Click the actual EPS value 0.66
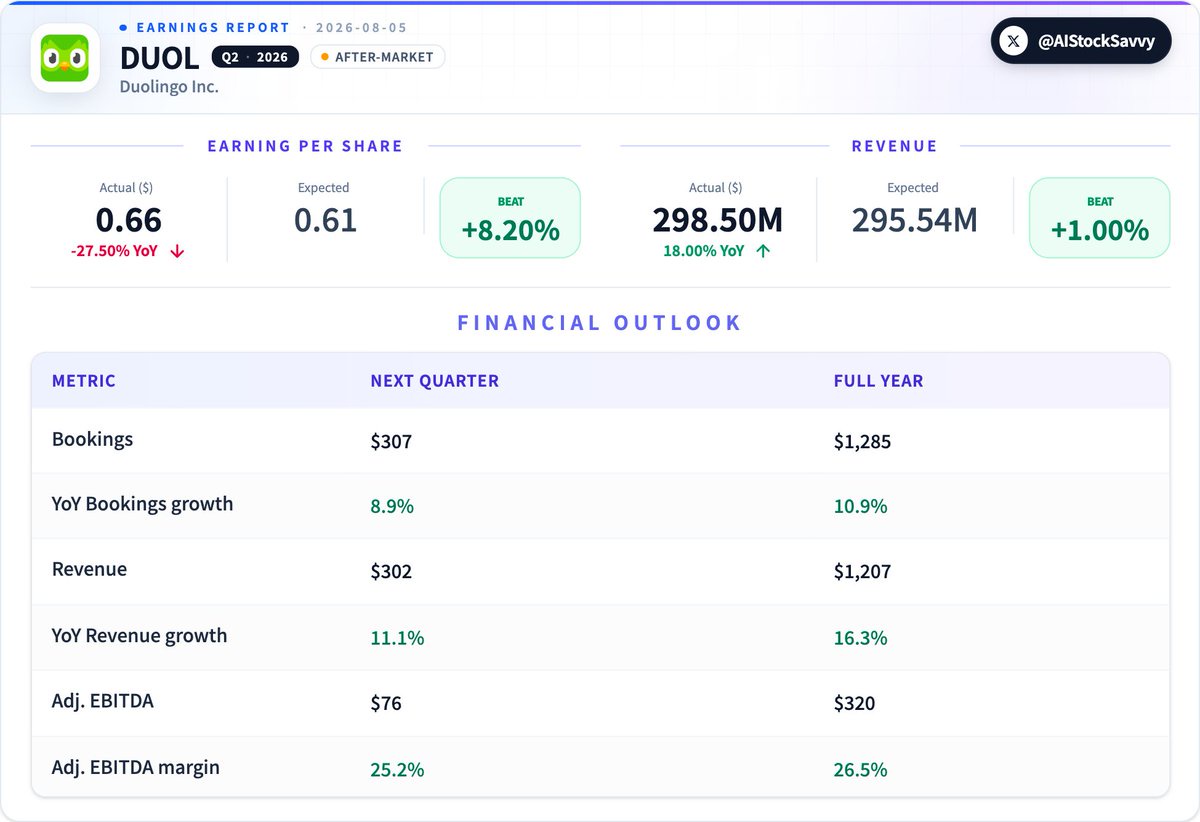This screenshot has width=1200, height=822. [128, 220]
